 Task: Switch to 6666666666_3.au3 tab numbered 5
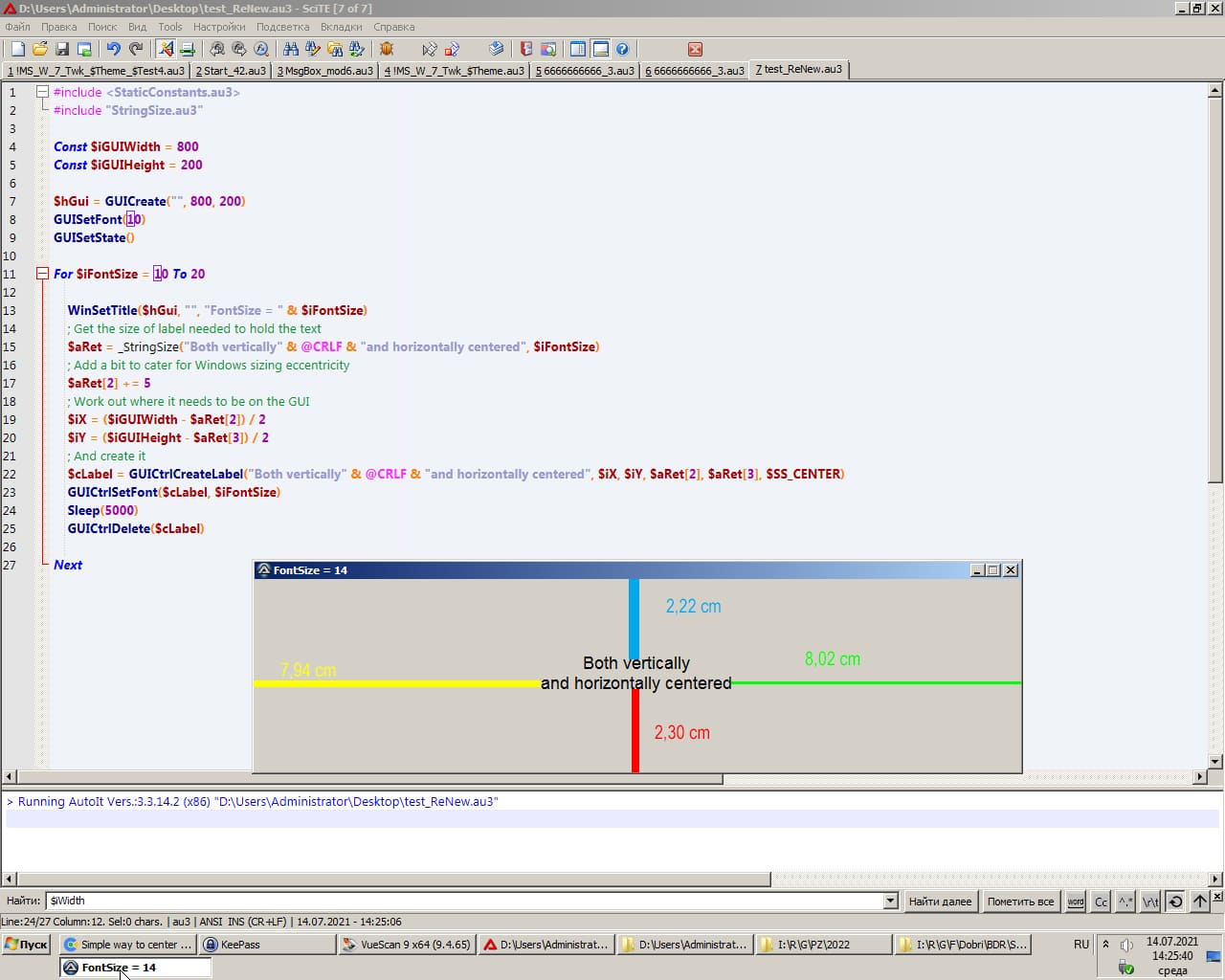coord(585,71)
